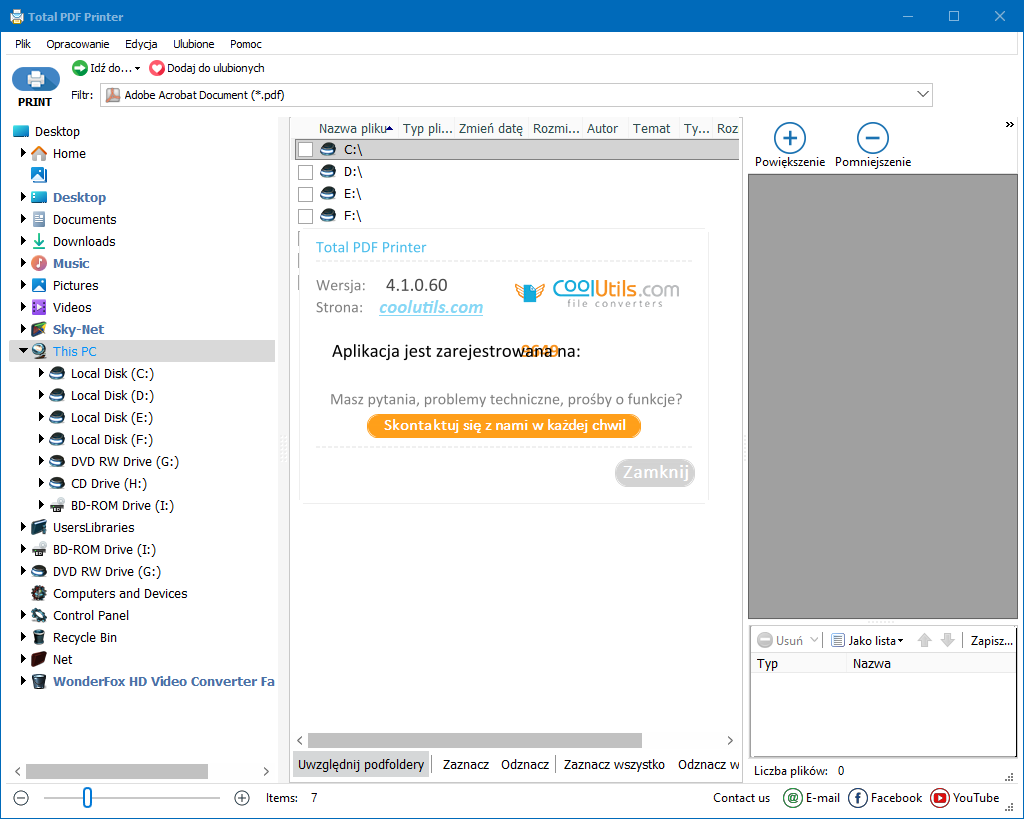The image size is (1024, 819).
Task: Open the Ulubione menu
Action: (193, 44)
